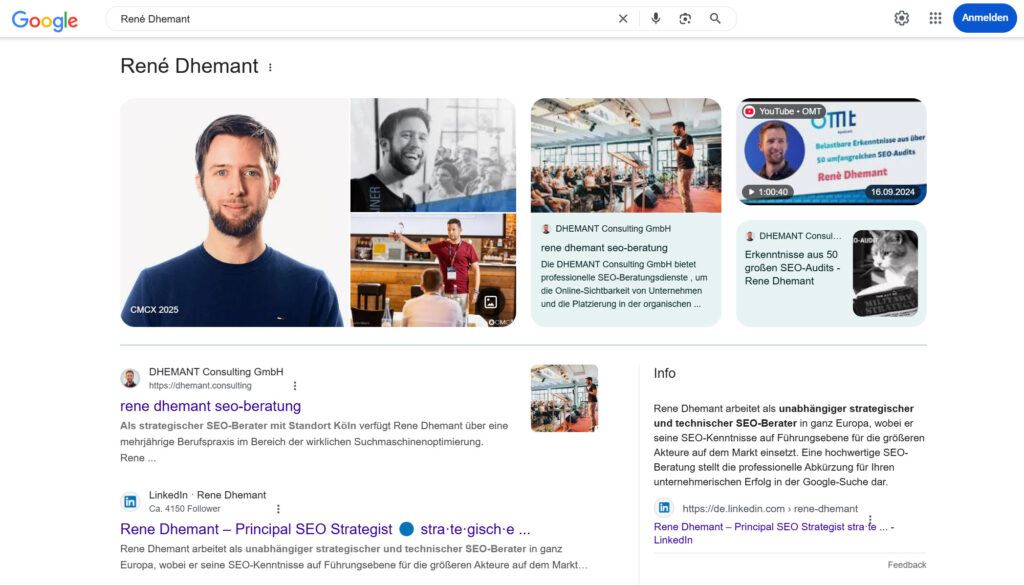Click the YouTube icon badge on video card

pos(750,112)
